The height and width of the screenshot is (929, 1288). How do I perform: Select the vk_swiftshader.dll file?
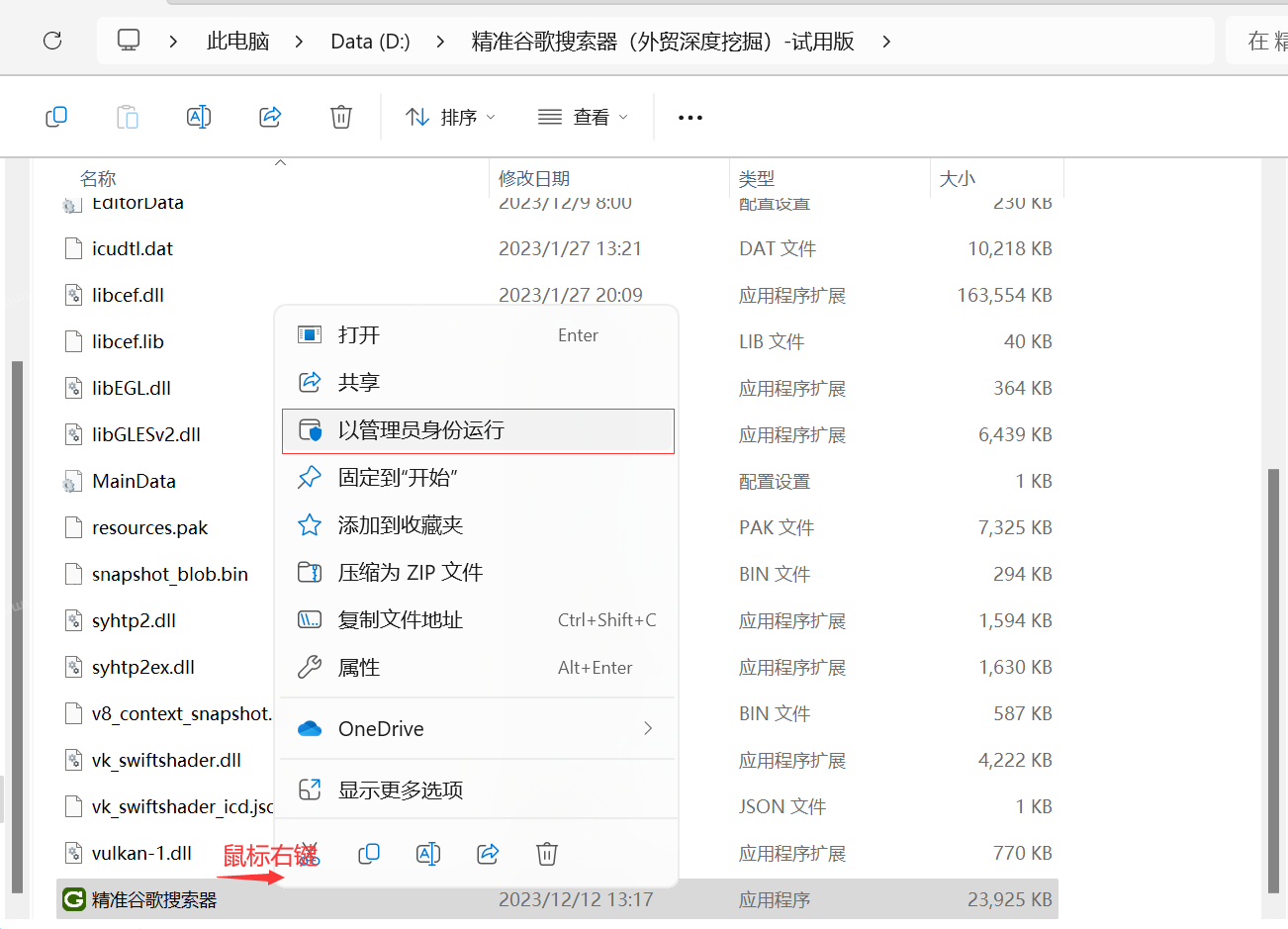[x=166, y=761]
